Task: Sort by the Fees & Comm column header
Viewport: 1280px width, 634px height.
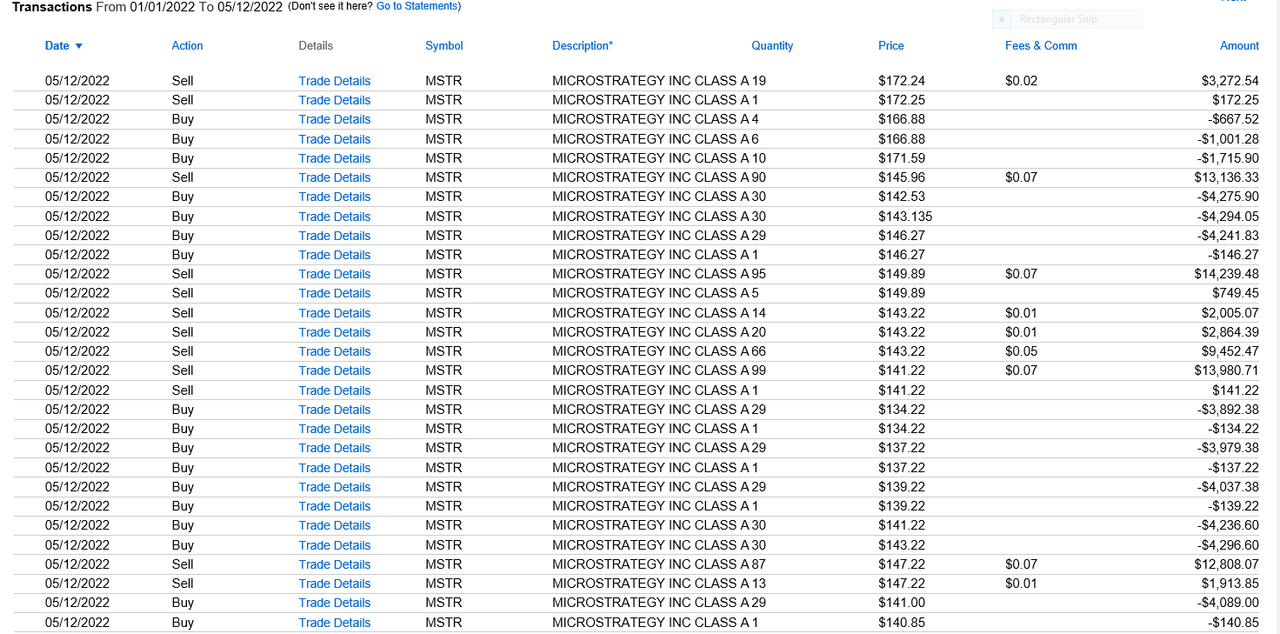Action: pos(1041,46)
